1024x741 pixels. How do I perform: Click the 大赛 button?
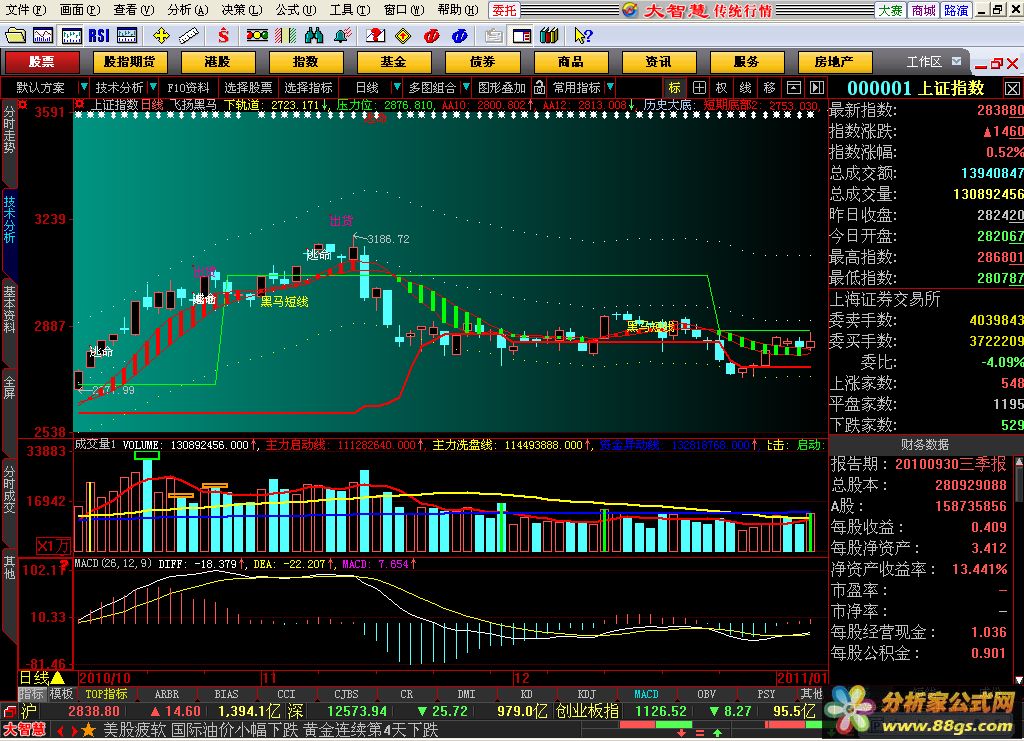pyautogui.click(x=891, y=10)
